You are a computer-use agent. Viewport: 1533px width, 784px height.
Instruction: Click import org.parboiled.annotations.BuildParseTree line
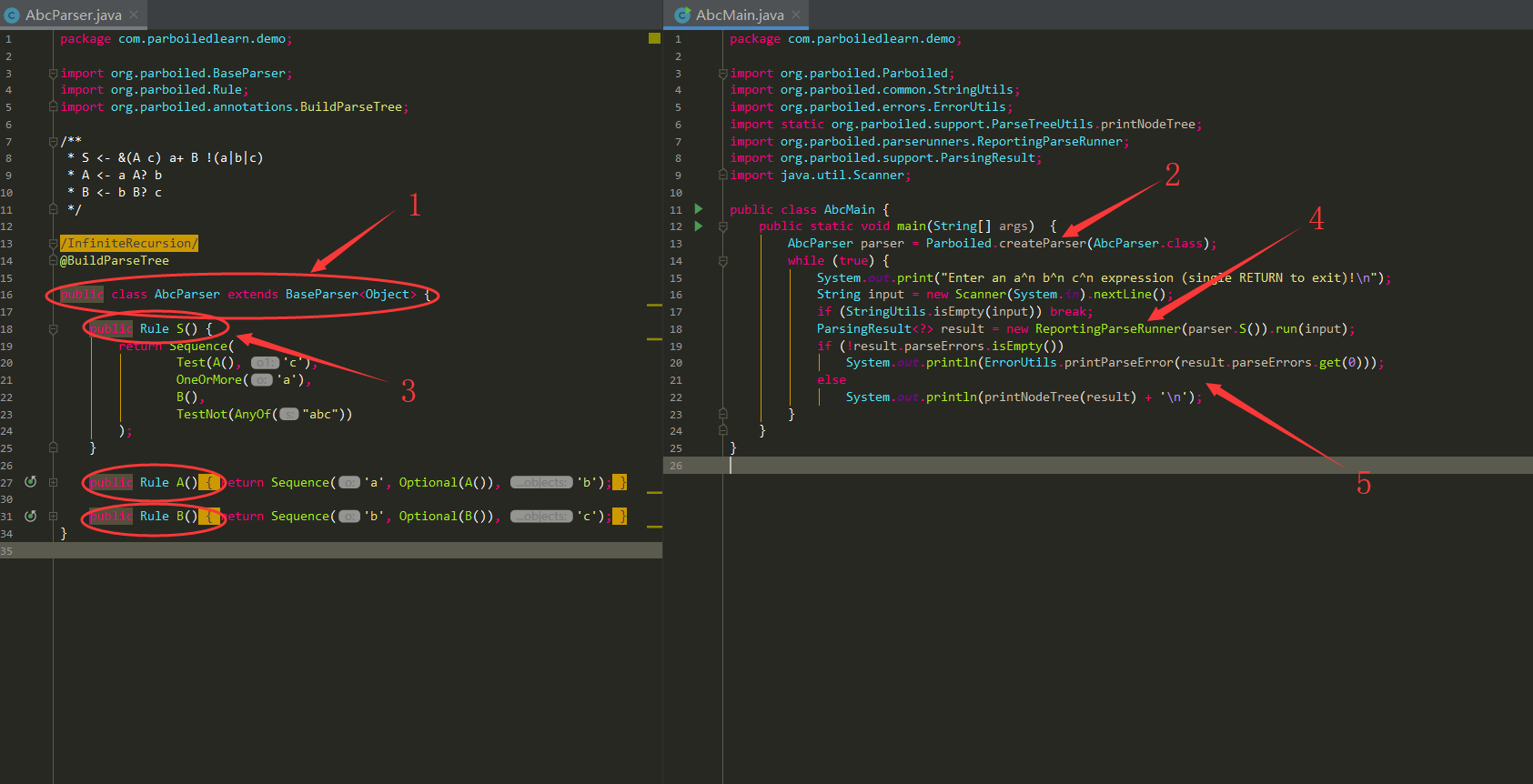(x=235, y=107)
